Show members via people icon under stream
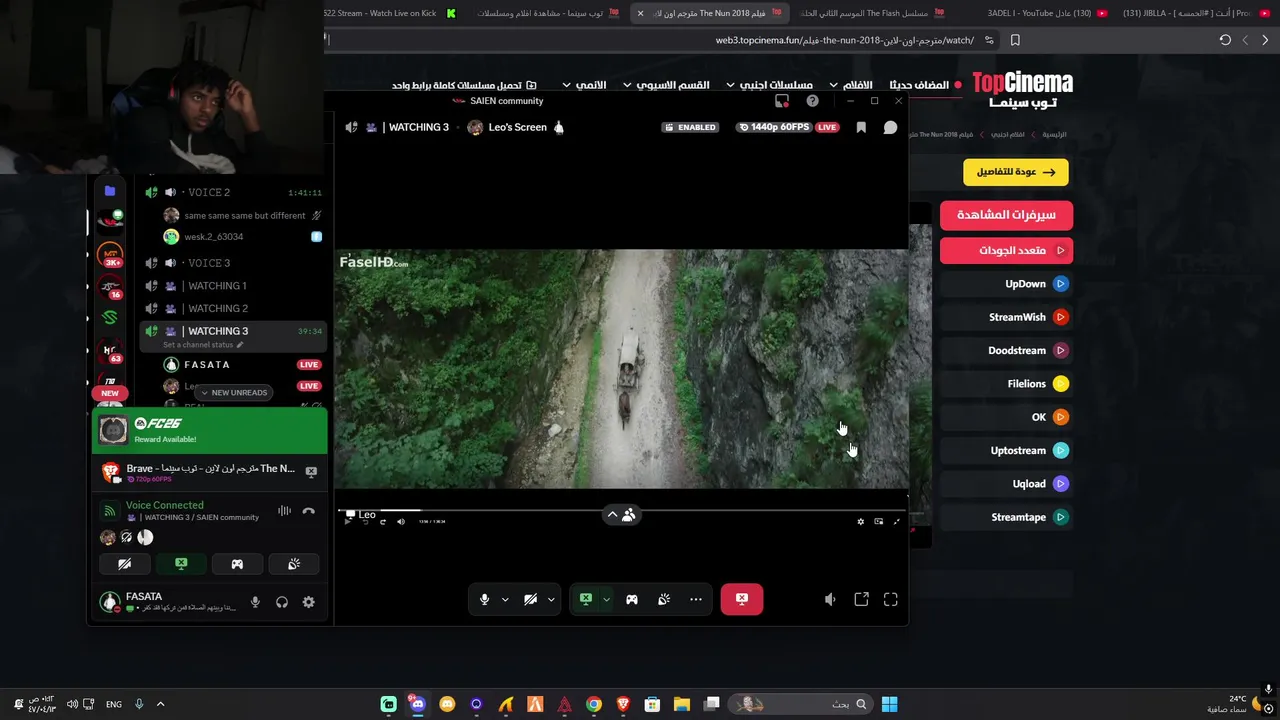 (x=629, y=515)
